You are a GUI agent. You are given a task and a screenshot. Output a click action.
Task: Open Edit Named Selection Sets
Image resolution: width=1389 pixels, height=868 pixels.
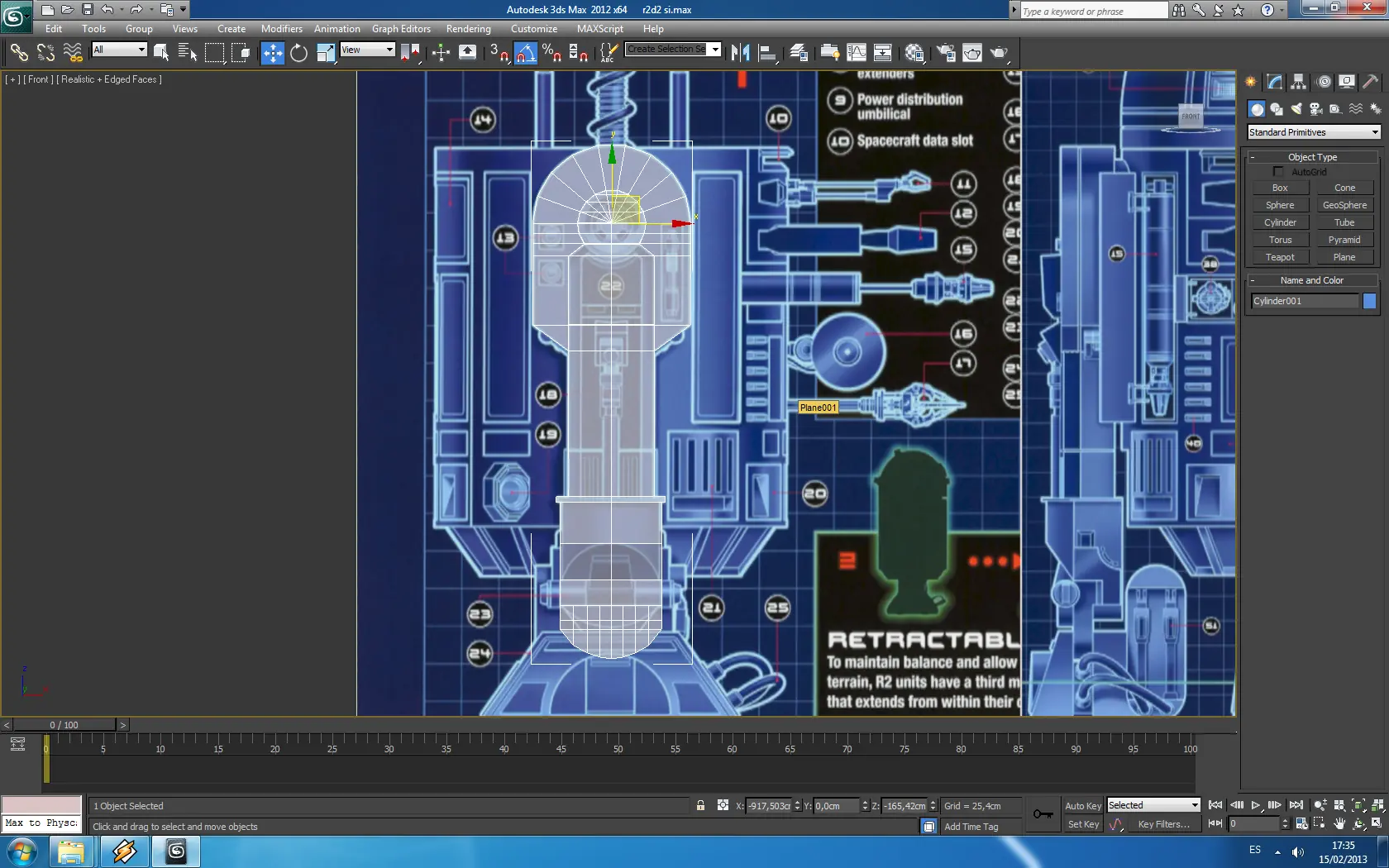point(608,53)
